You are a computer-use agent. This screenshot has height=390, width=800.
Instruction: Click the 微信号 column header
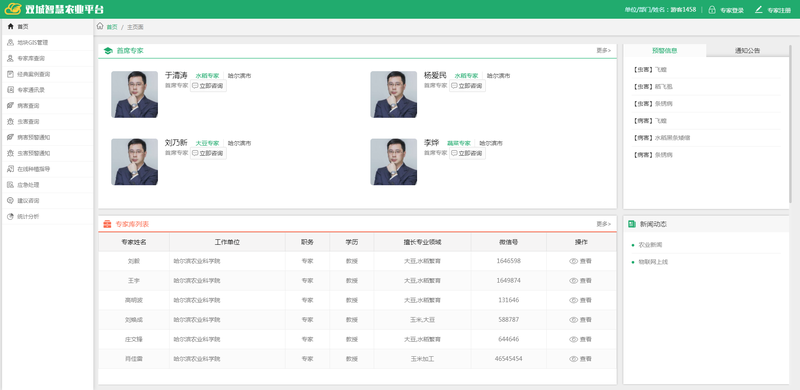click(509, 242)
